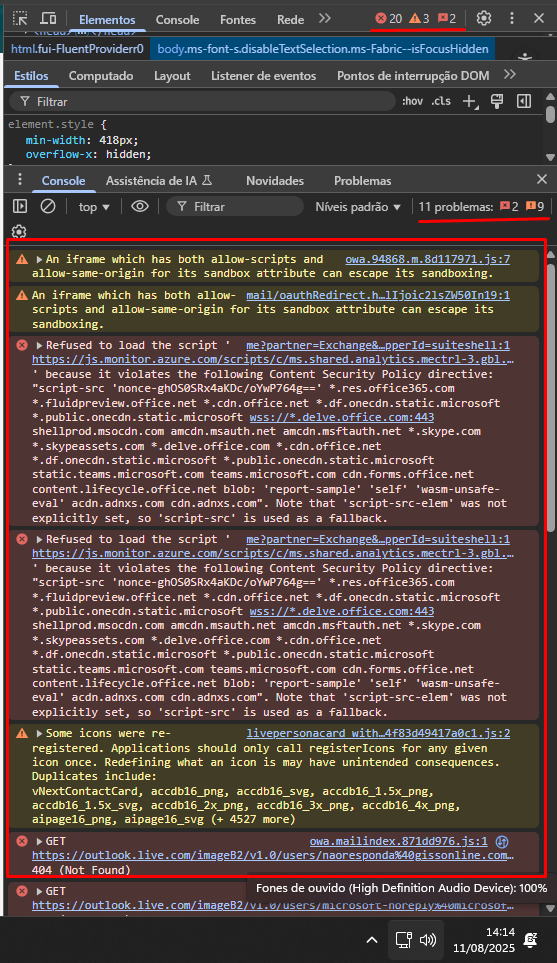Show more DevTools panels chevron next to Rede
This screenshot has width=557, height=963.
[325, 18]
